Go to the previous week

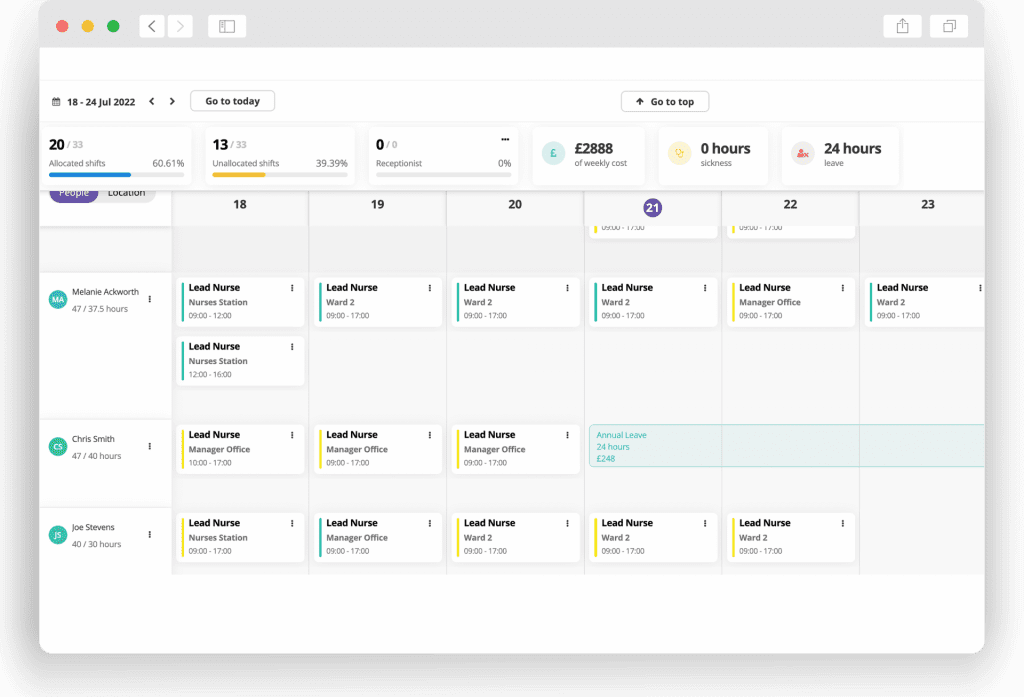[152, 102]
